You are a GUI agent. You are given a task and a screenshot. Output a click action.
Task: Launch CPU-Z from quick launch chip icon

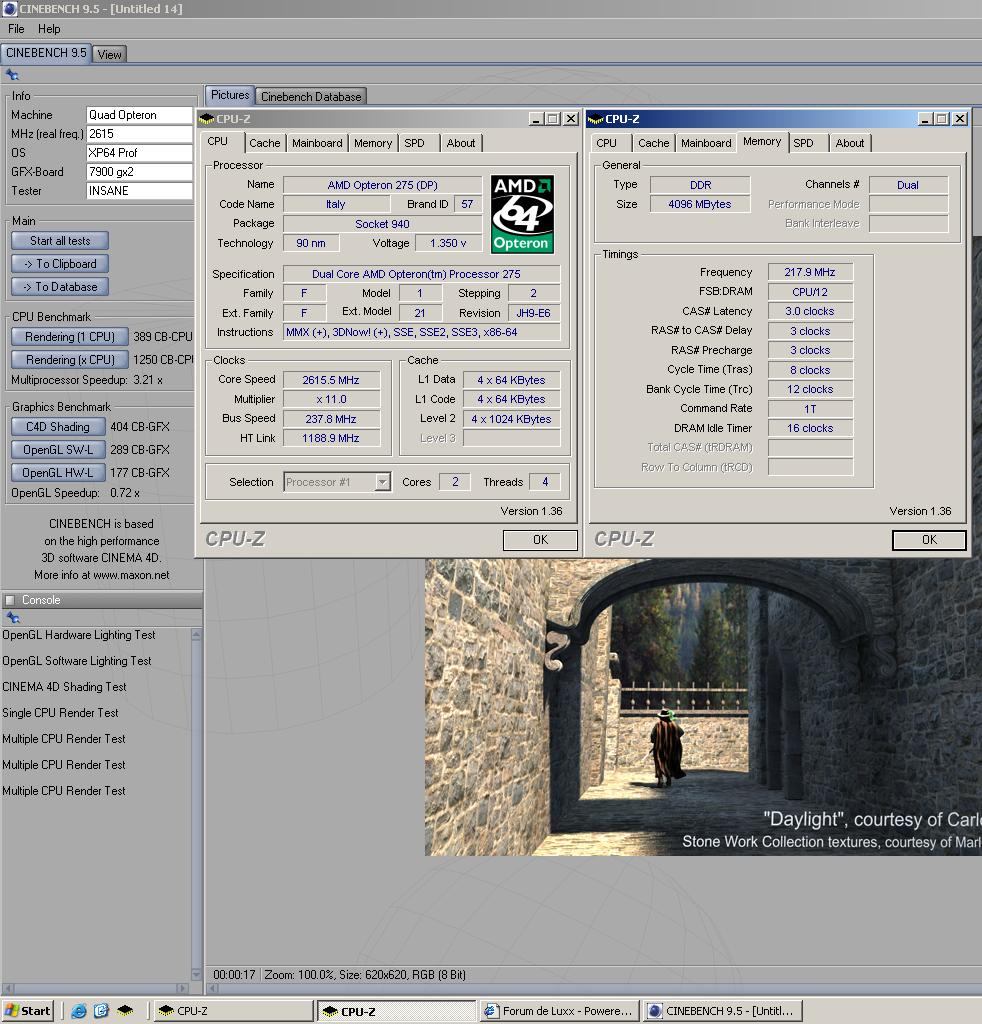click(x=125, y=1011)
